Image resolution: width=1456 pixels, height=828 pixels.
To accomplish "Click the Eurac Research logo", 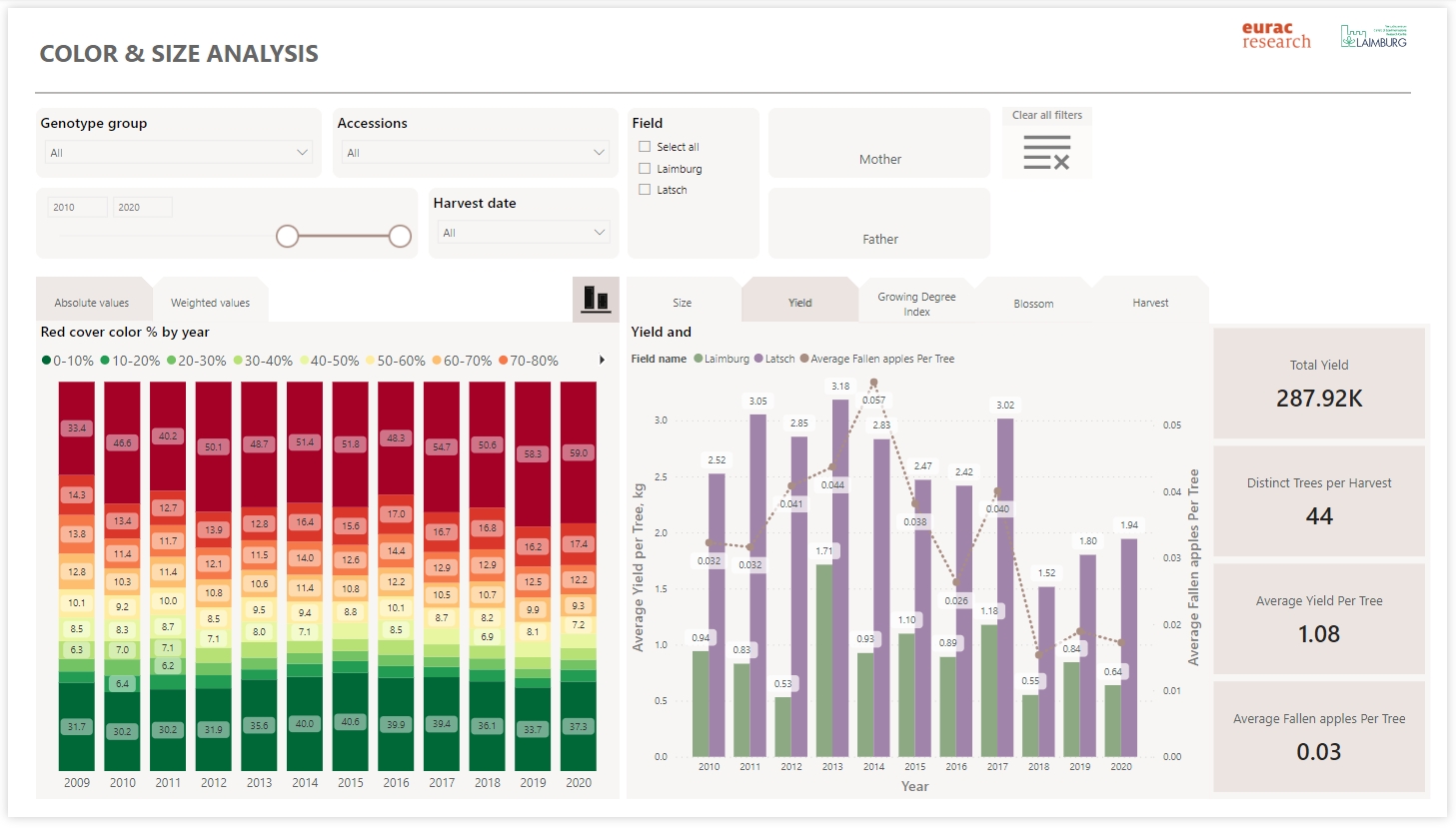I will click(x=1276, y=36).
